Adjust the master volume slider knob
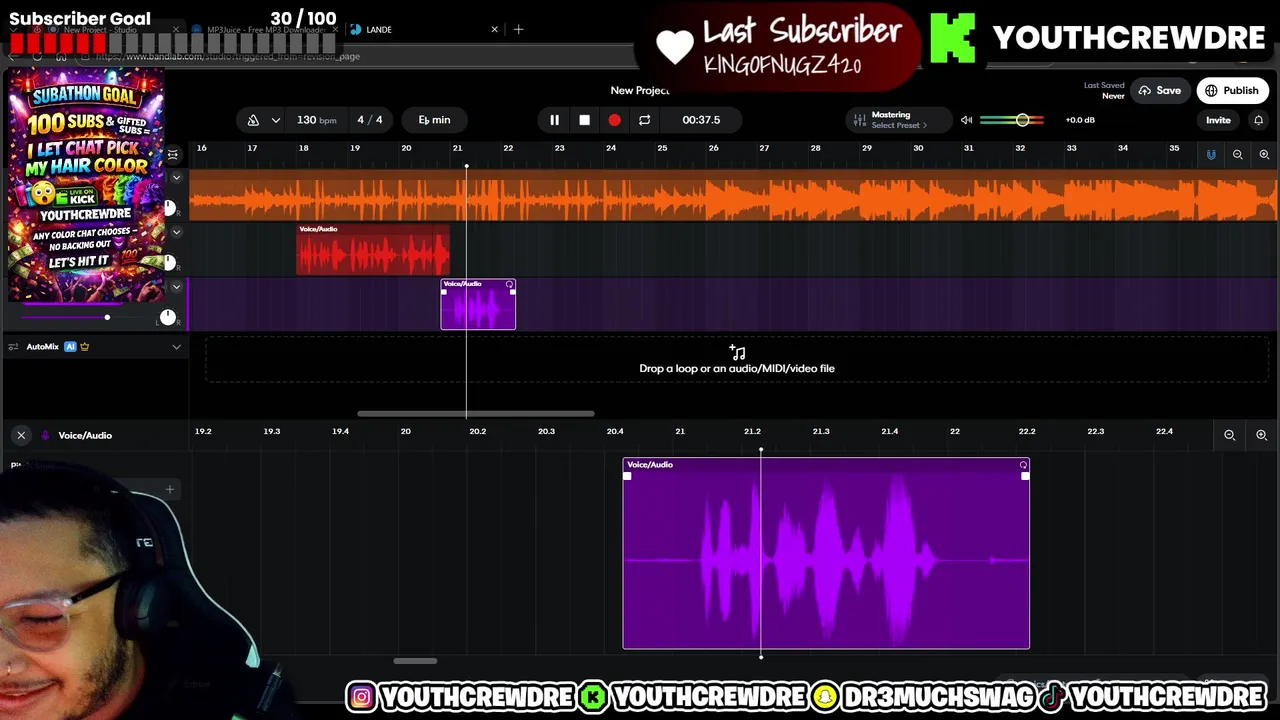This screenshot has width=1280, height=720. pos(1022,120)
